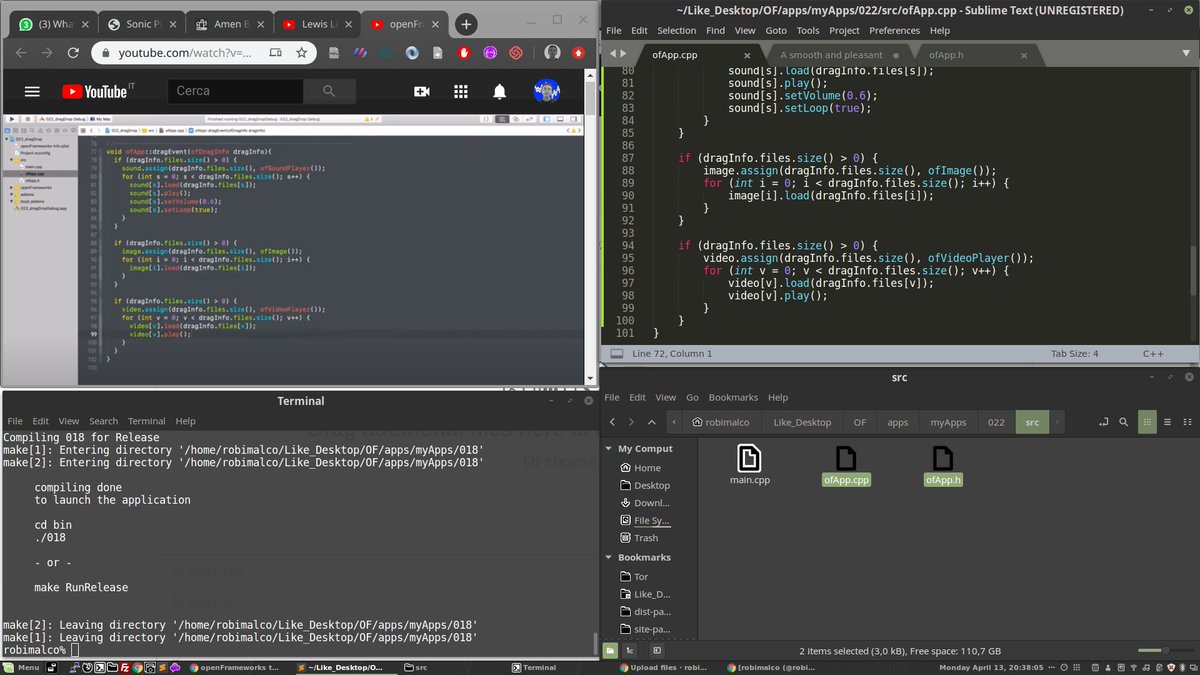Open the Tor bookmark folder
The height and width of the screenshot is (675, 1200).
point(641,577)
